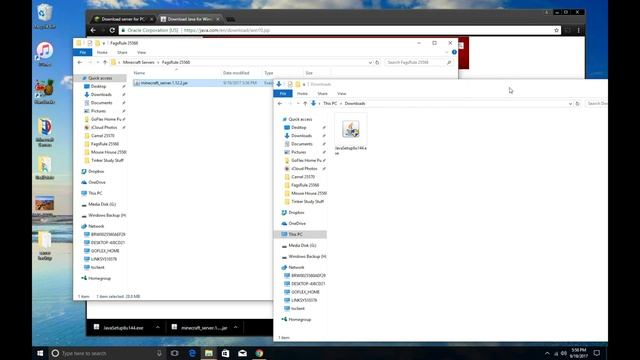Viewport: 640px width, 360px height.
Task: Open Help in FagsRule window ribbon
Action: 454,52
